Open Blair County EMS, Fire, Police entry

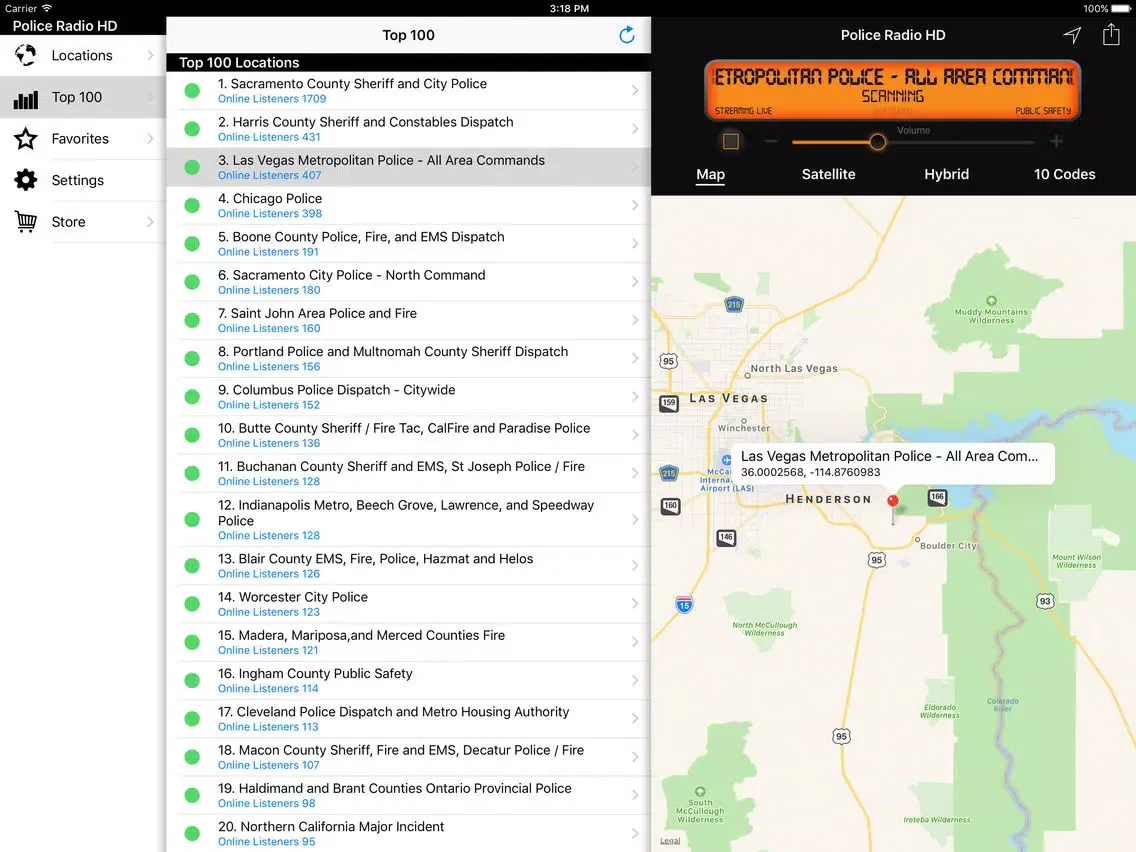[x=409, y=566]
